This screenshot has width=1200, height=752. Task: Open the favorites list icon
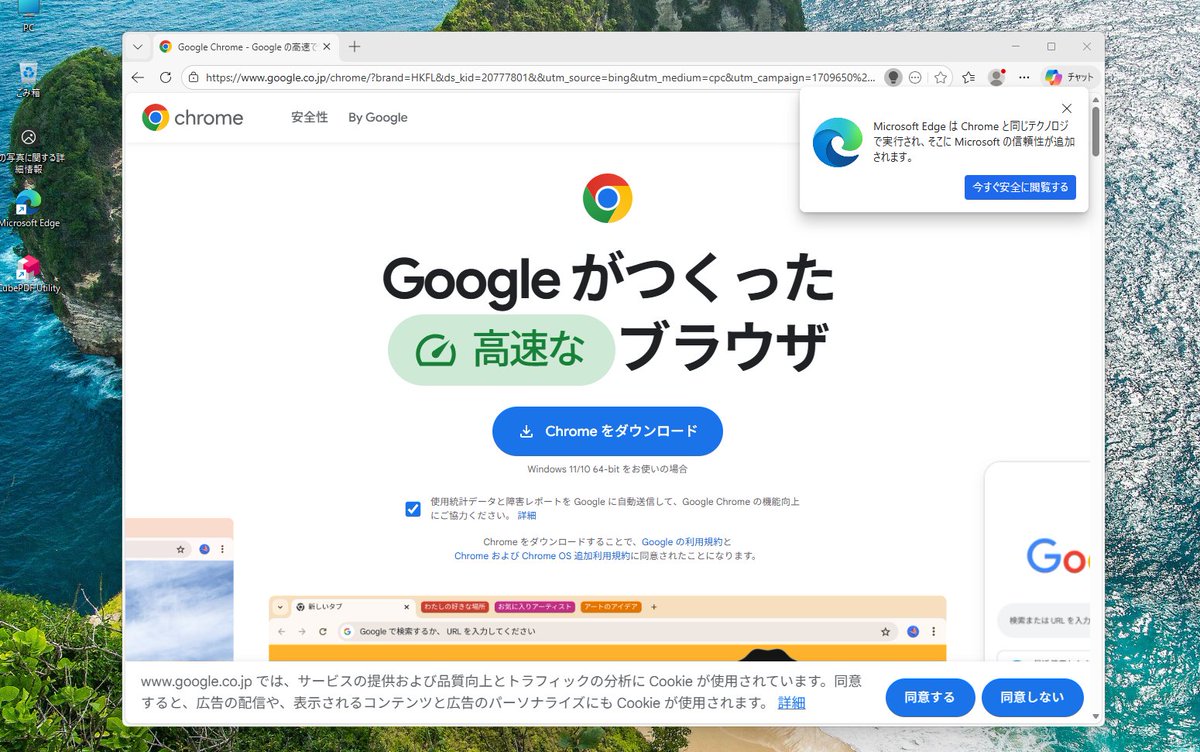(969, 77)
